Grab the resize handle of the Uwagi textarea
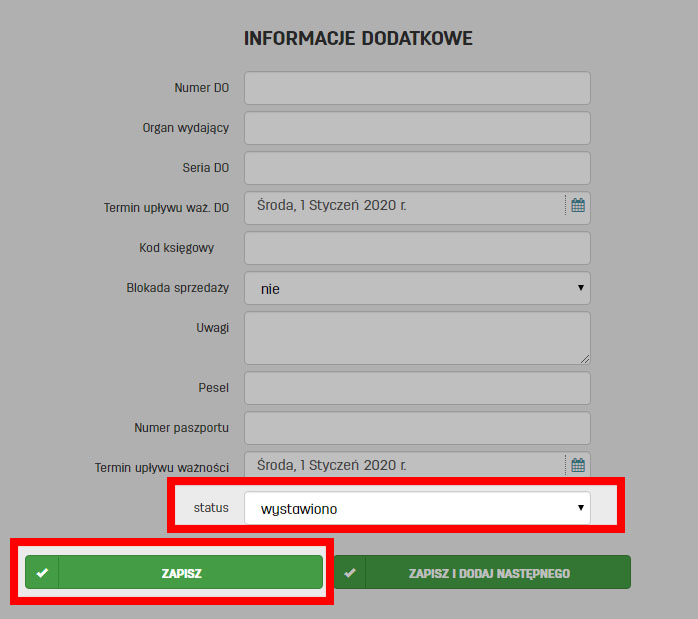The height and width of the screenshot is (619, 698). click(x=584, y=358)
